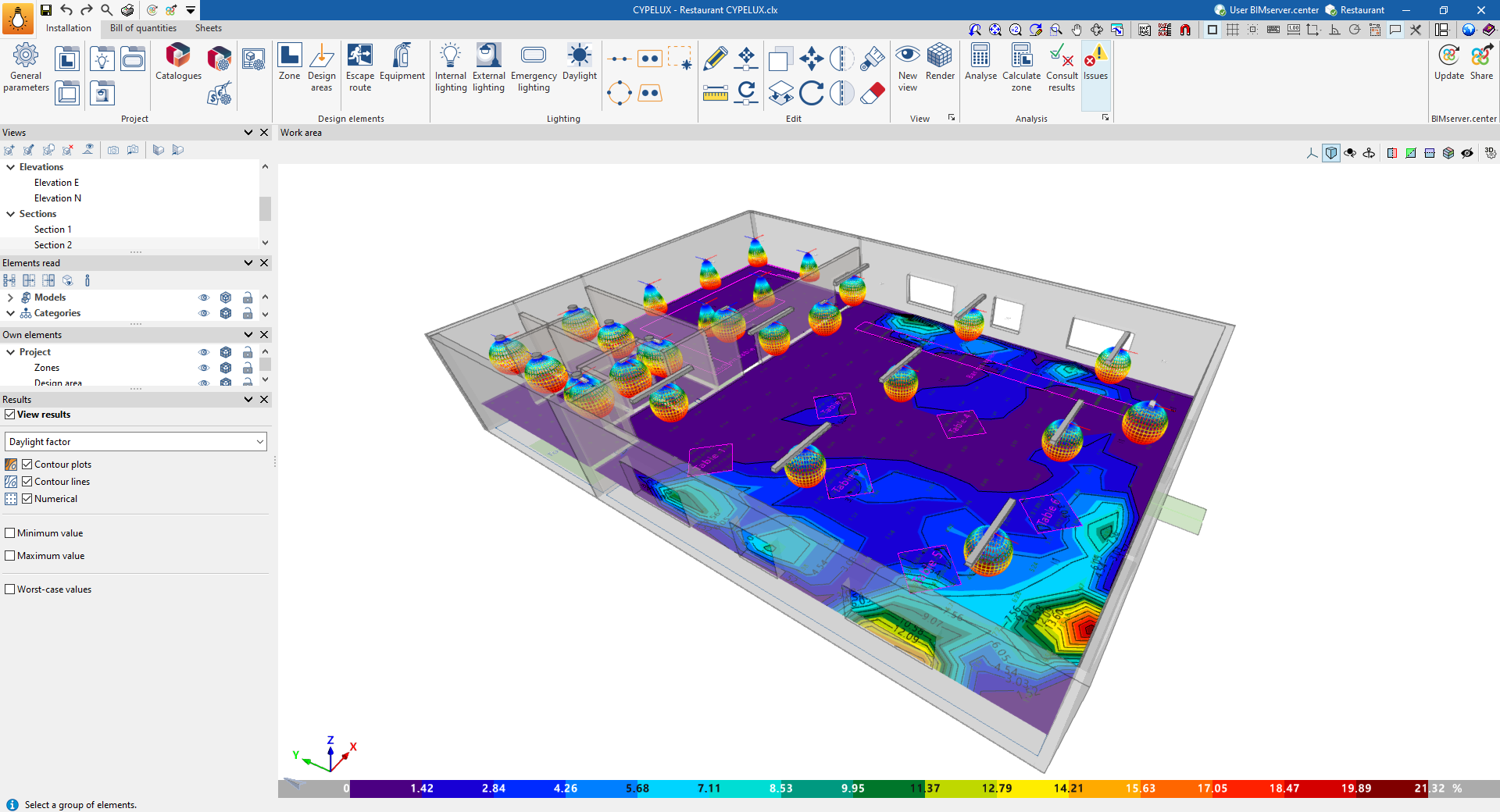
Task: Run Analyse calculation
Action: coord(980,62)
